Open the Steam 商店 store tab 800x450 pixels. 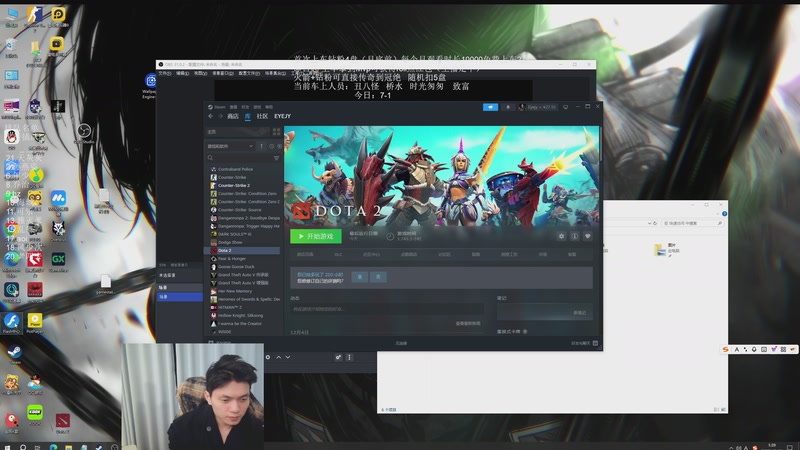click(x=233, y=116)
